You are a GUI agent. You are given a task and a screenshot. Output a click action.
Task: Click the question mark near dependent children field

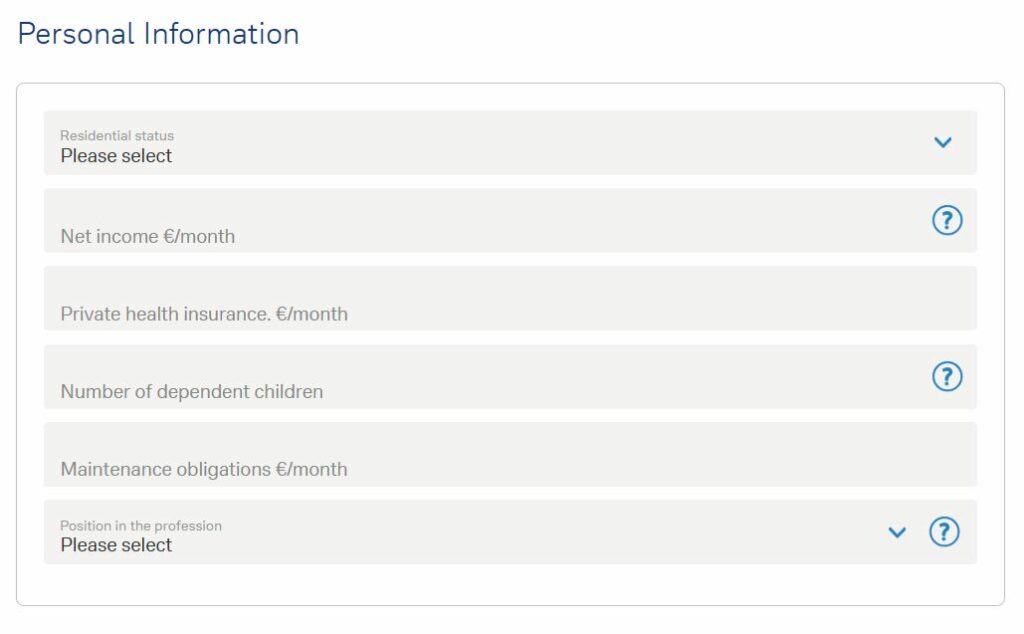(x=945, y=377)
